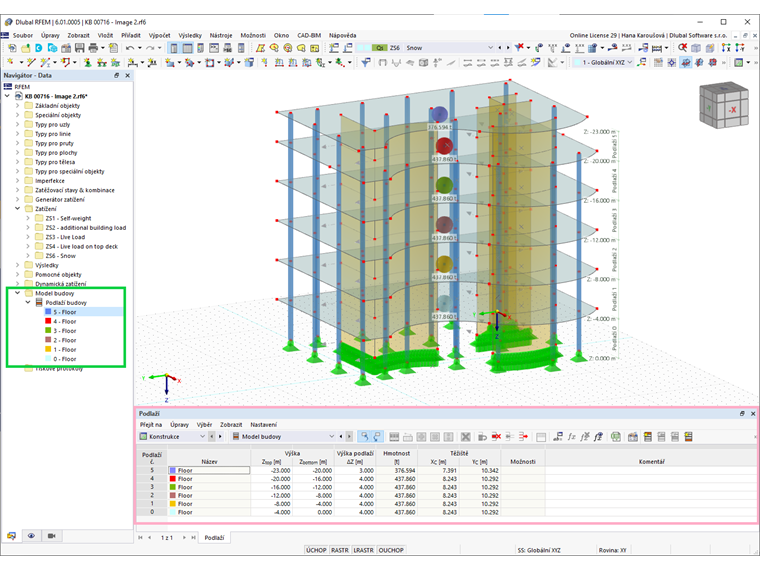Click the fx formula icon in the table toolbar

(571, 437)
